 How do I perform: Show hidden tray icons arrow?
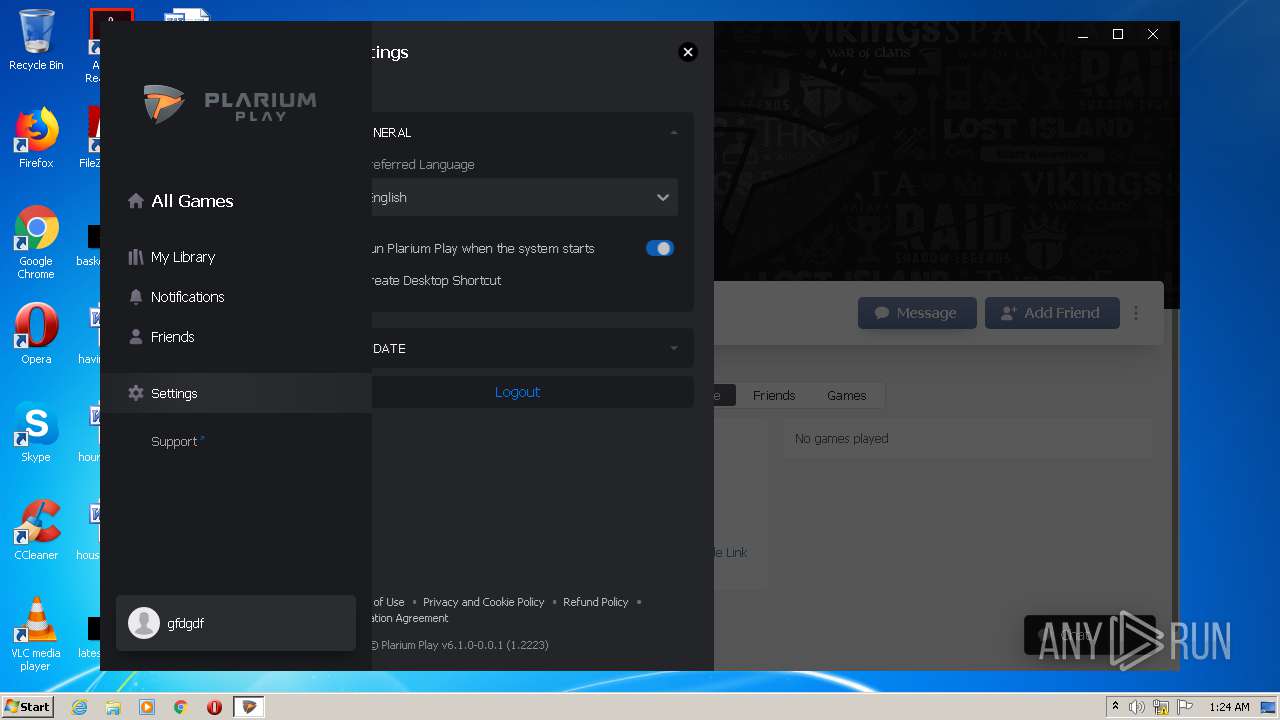1115,707
